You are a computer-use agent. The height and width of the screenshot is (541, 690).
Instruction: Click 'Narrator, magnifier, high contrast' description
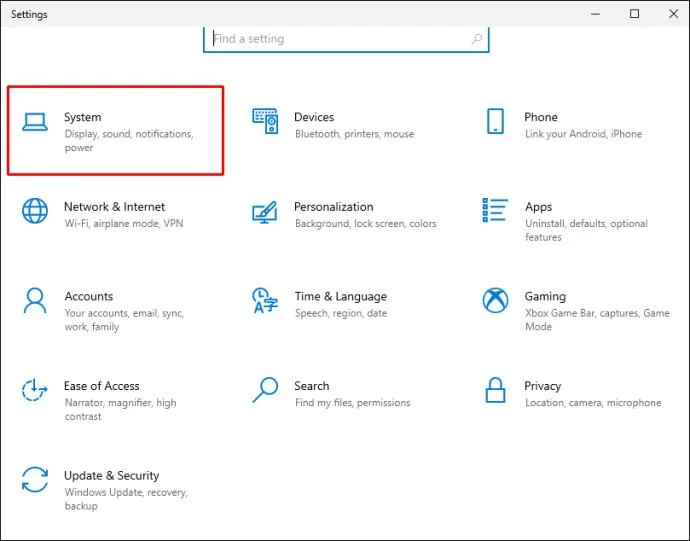(120, 409)
